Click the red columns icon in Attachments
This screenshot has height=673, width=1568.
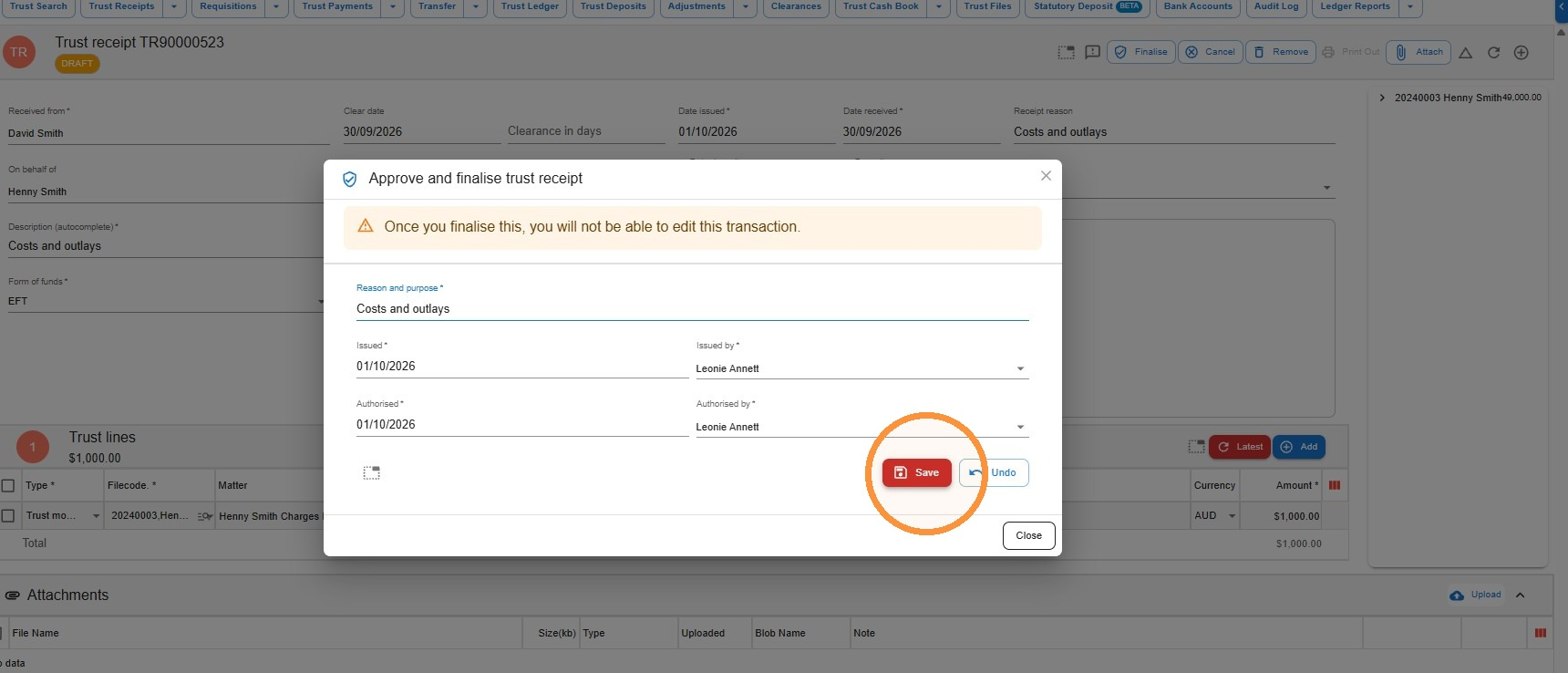pos(1541,633)
